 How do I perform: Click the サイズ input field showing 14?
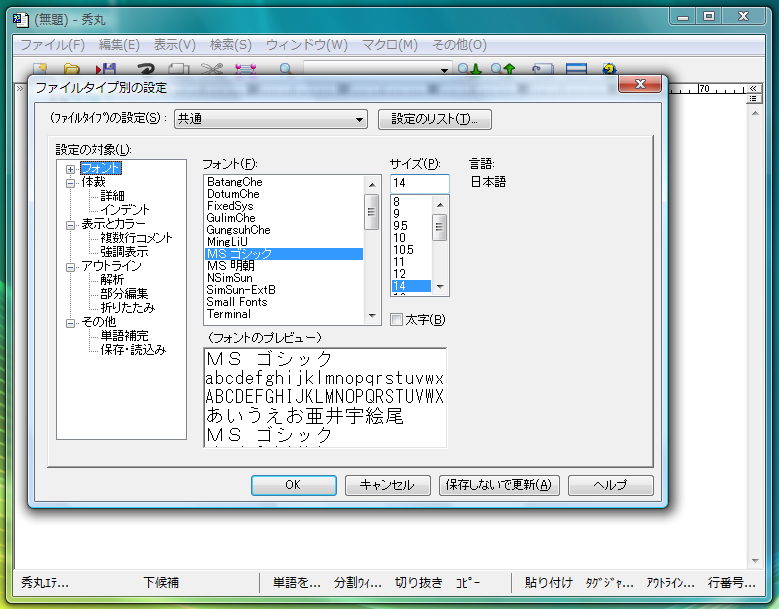coord(419,183)
